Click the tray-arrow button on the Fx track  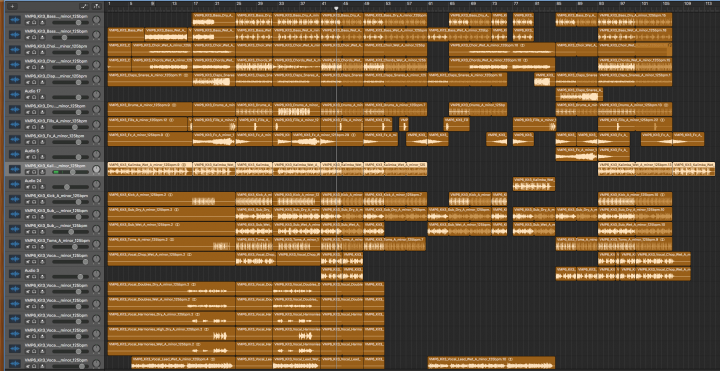point(42,142)
